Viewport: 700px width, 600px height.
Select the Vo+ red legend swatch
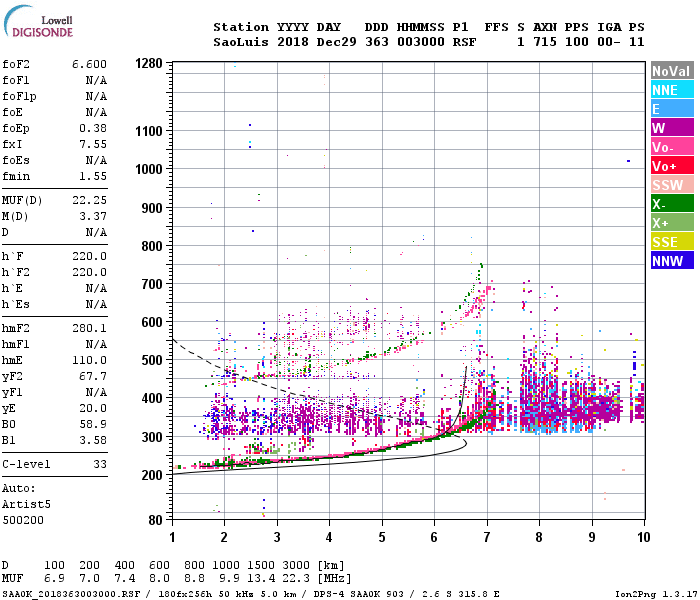click(672, 166)
